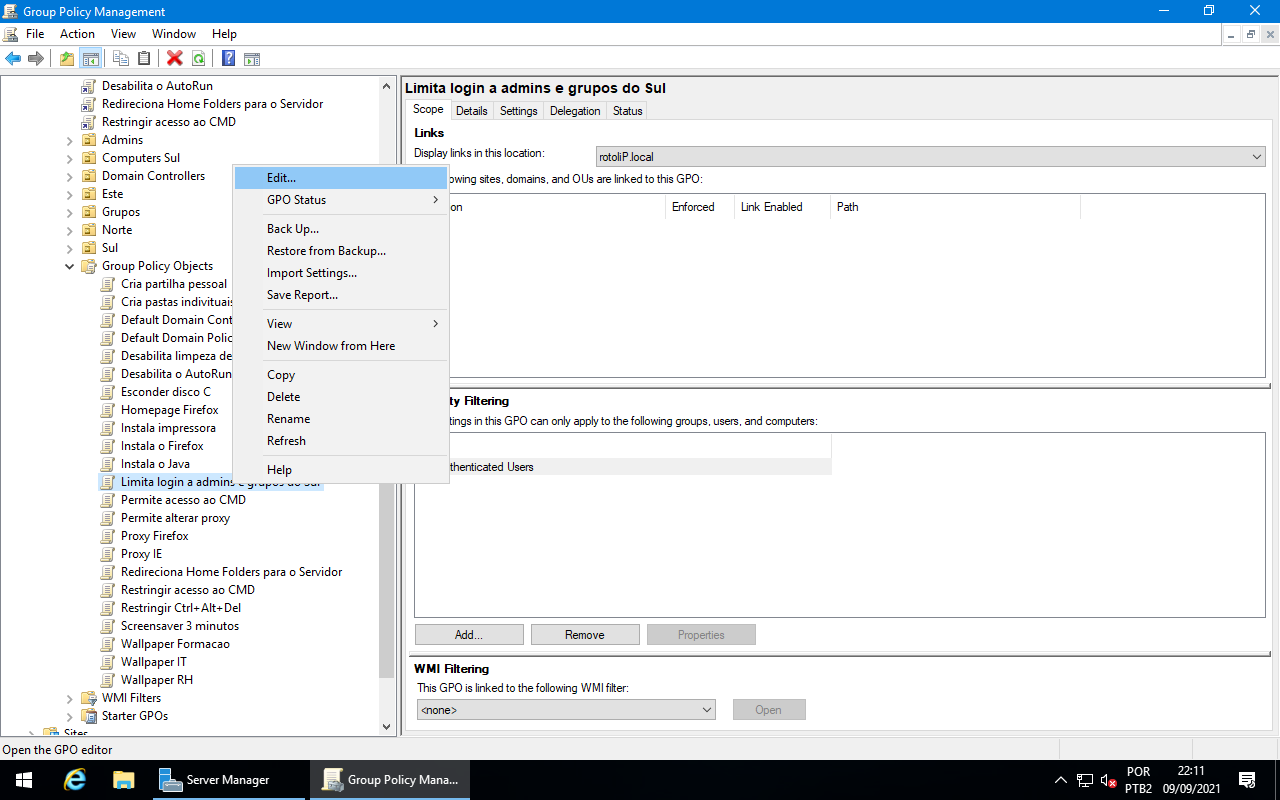
Task: Select the Wallpaper RH policy object
Action: pyautogui.click(x=156, y=680)
